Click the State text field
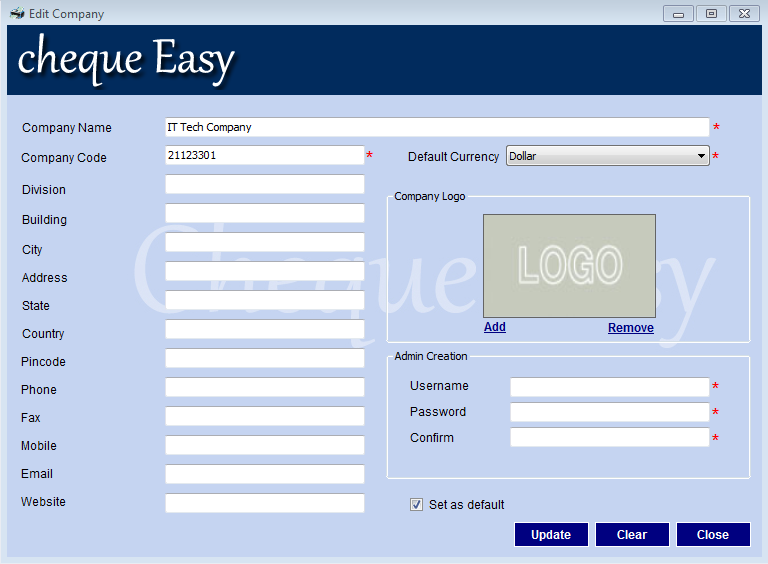This screenshot has height=564, width=768. (264, 300)
